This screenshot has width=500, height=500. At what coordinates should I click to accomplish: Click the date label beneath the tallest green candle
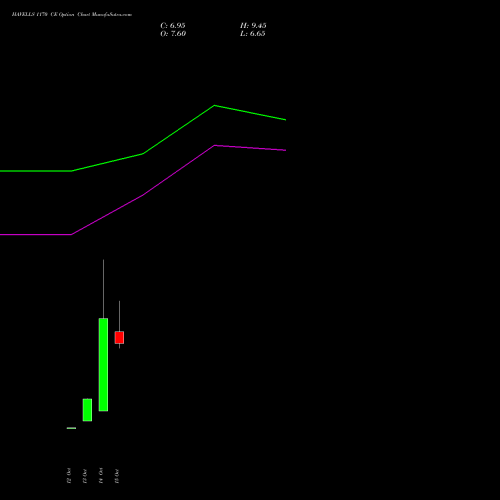pyautogui.click(x=101, y=476)
